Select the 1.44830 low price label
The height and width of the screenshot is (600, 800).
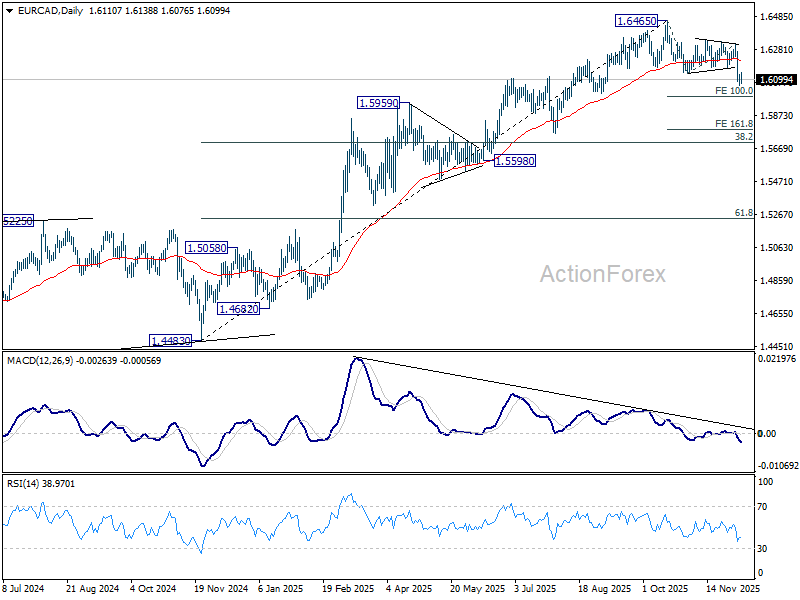click(x=170, y=341)
